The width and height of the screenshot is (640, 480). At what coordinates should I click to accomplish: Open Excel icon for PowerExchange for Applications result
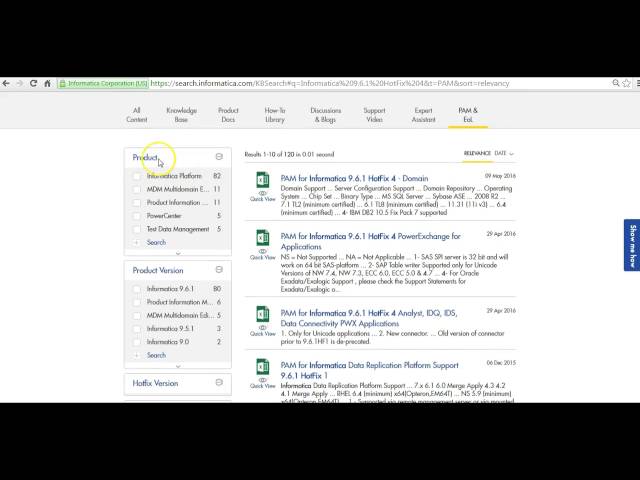(x=262, y=238)
